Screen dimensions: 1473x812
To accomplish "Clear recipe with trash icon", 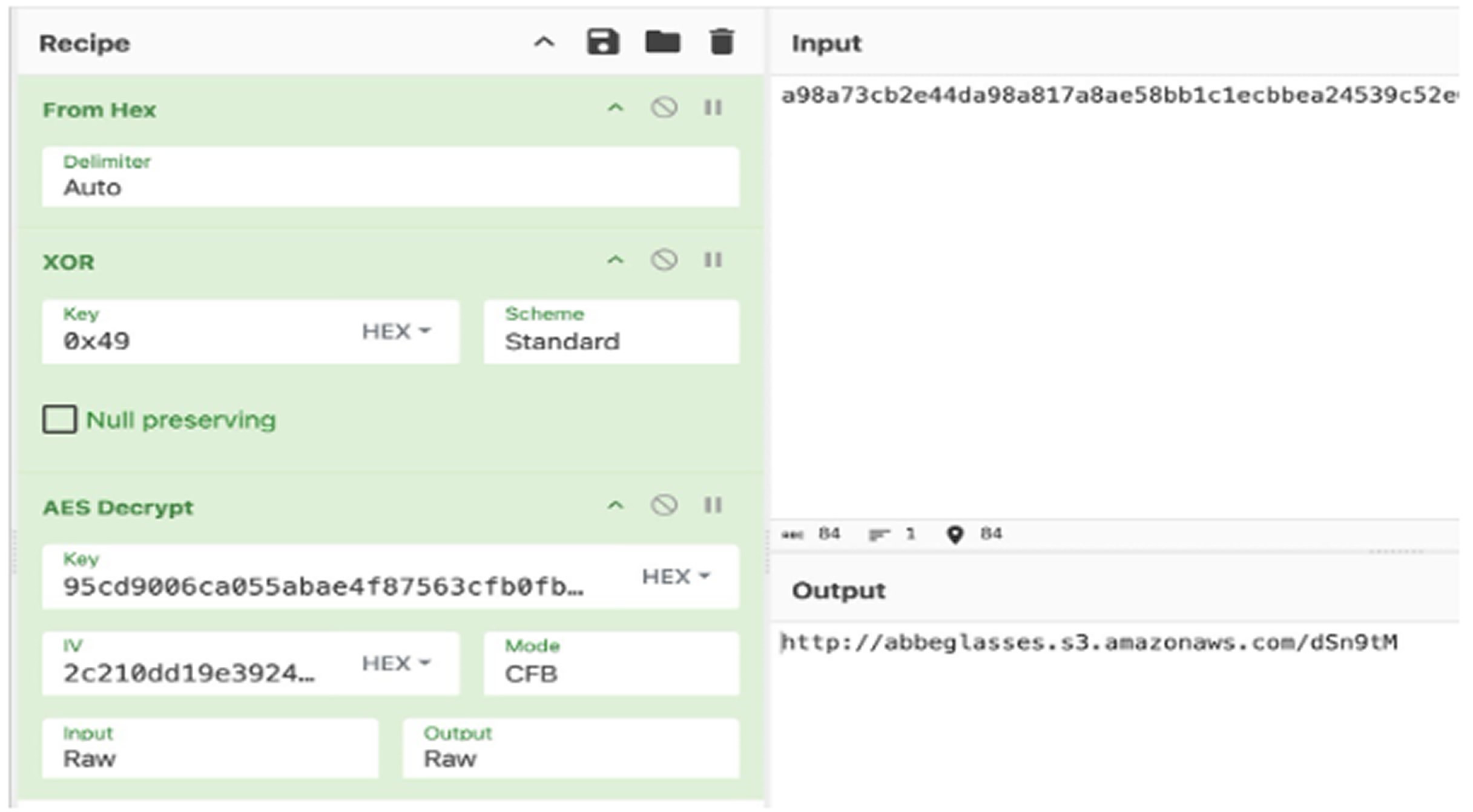I will point(721,43).
